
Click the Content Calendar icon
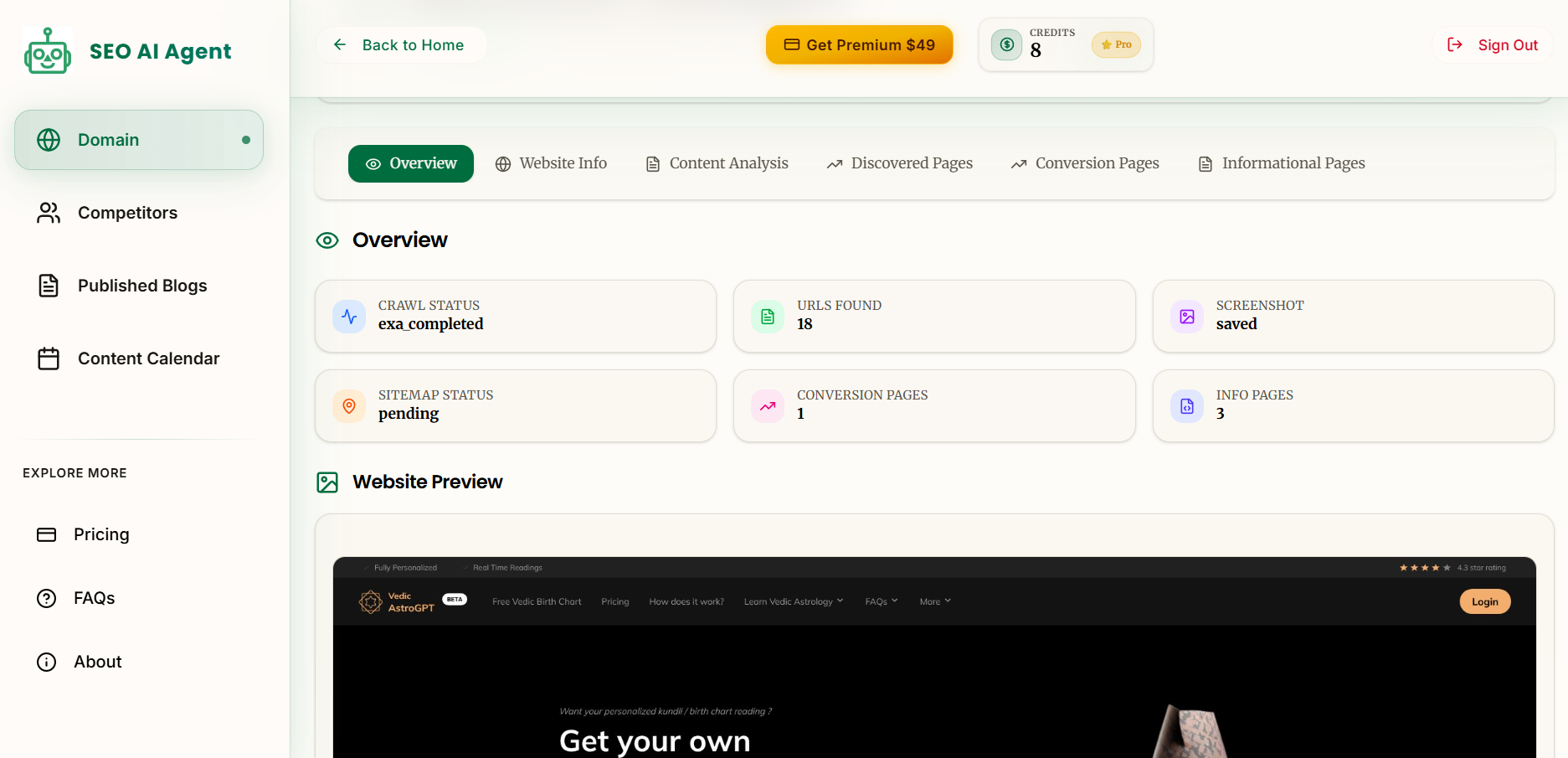tap(48, 358)
